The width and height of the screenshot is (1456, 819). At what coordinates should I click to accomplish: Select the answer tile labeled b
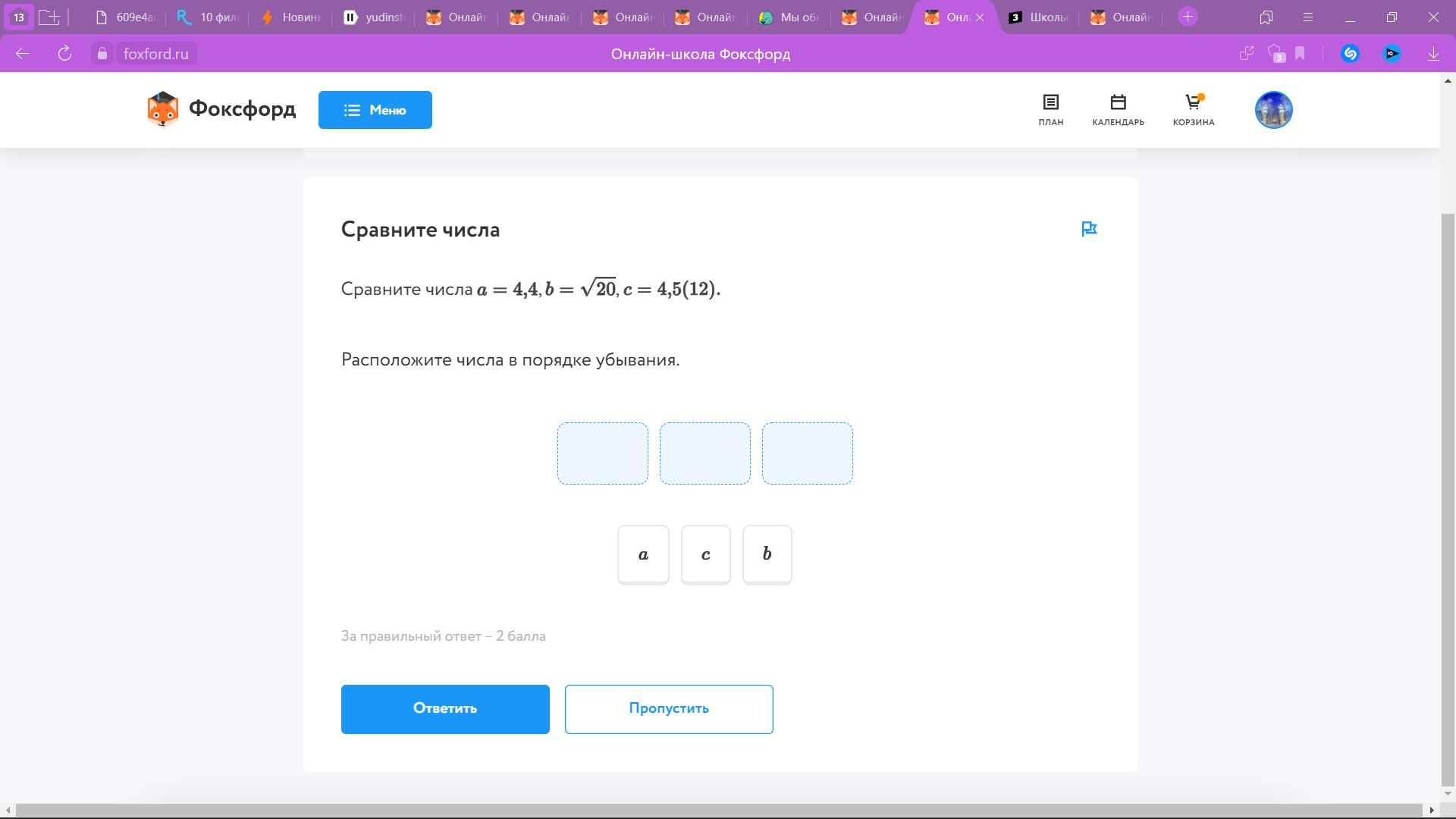[767, 554]
